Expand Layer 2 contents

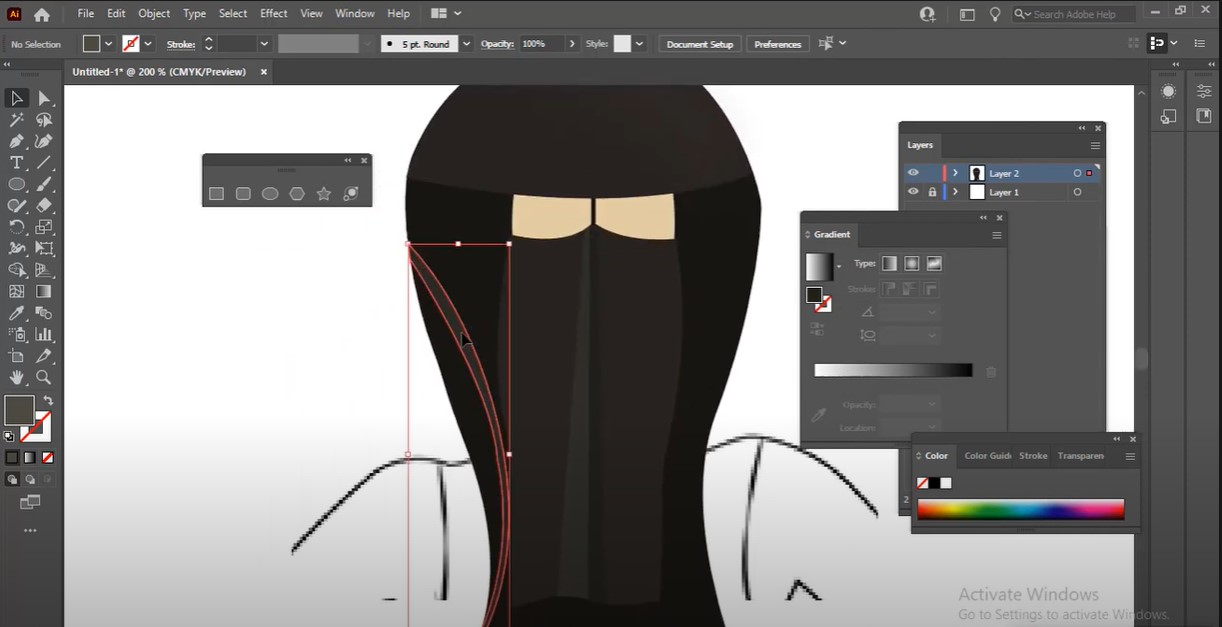955,173
